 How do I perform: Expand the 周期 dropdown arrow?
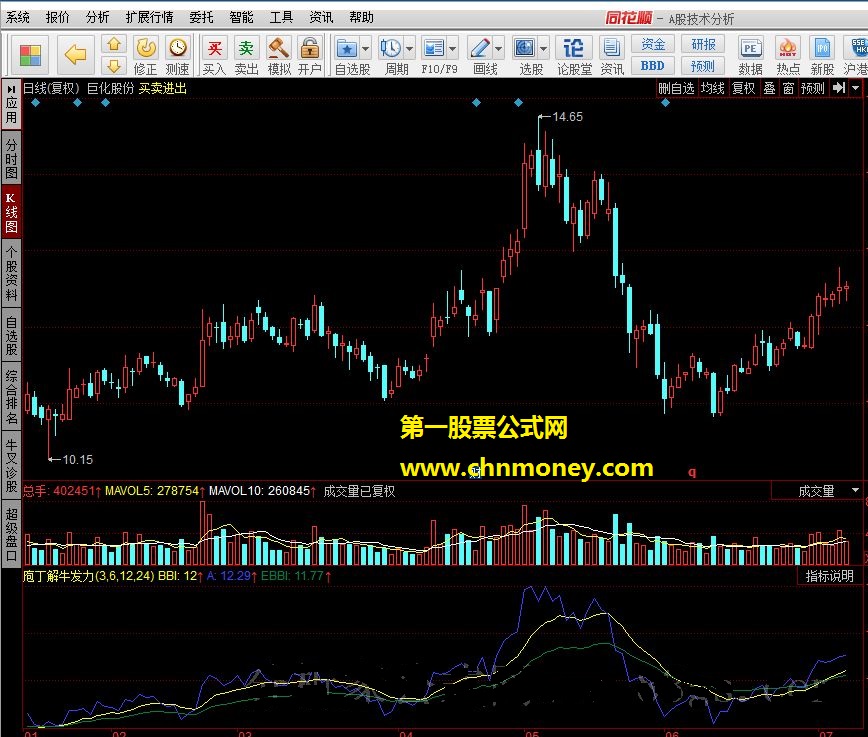(410, 49)
